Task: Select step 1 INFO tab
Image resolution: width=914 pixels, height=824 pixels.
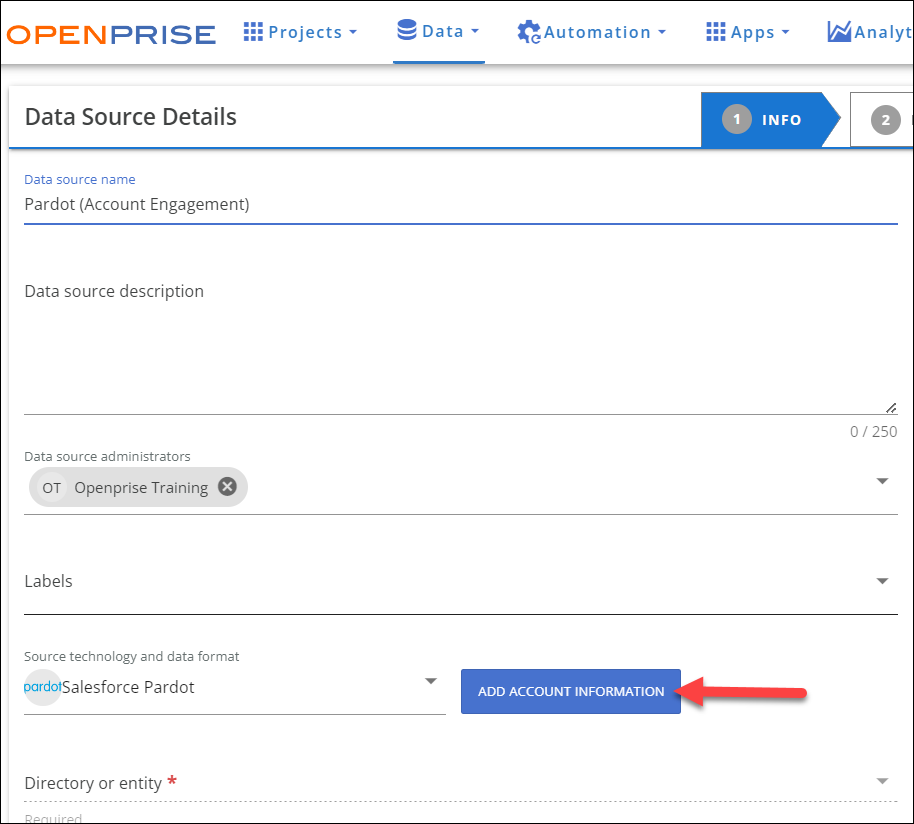Action: (x=770, y=119)
